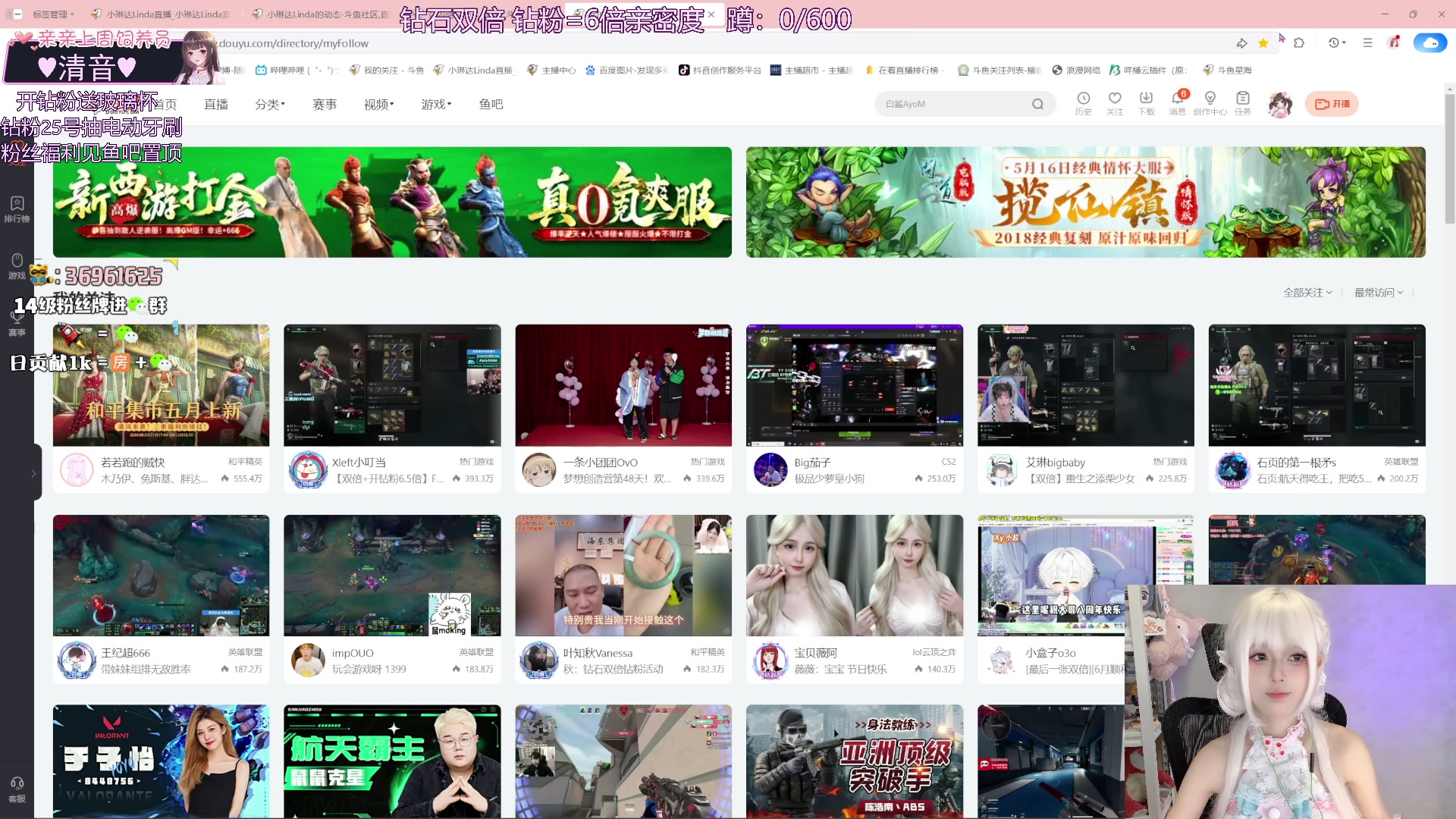Open 若若跑的贼快 stream thumbnail
Viewport: 1456px width, 819px height.
[x=161, y=385]
